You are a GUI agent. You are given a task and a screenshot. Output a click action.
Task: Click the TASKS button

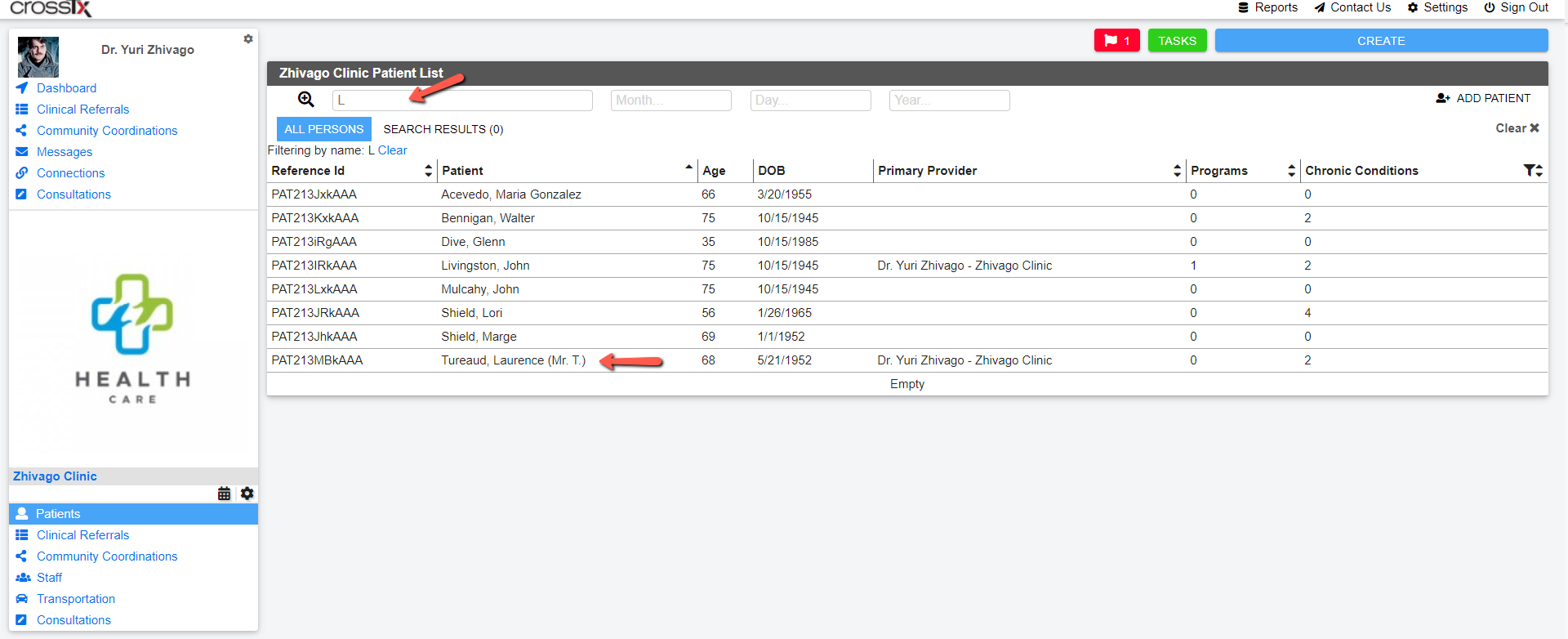[1177, 40]
